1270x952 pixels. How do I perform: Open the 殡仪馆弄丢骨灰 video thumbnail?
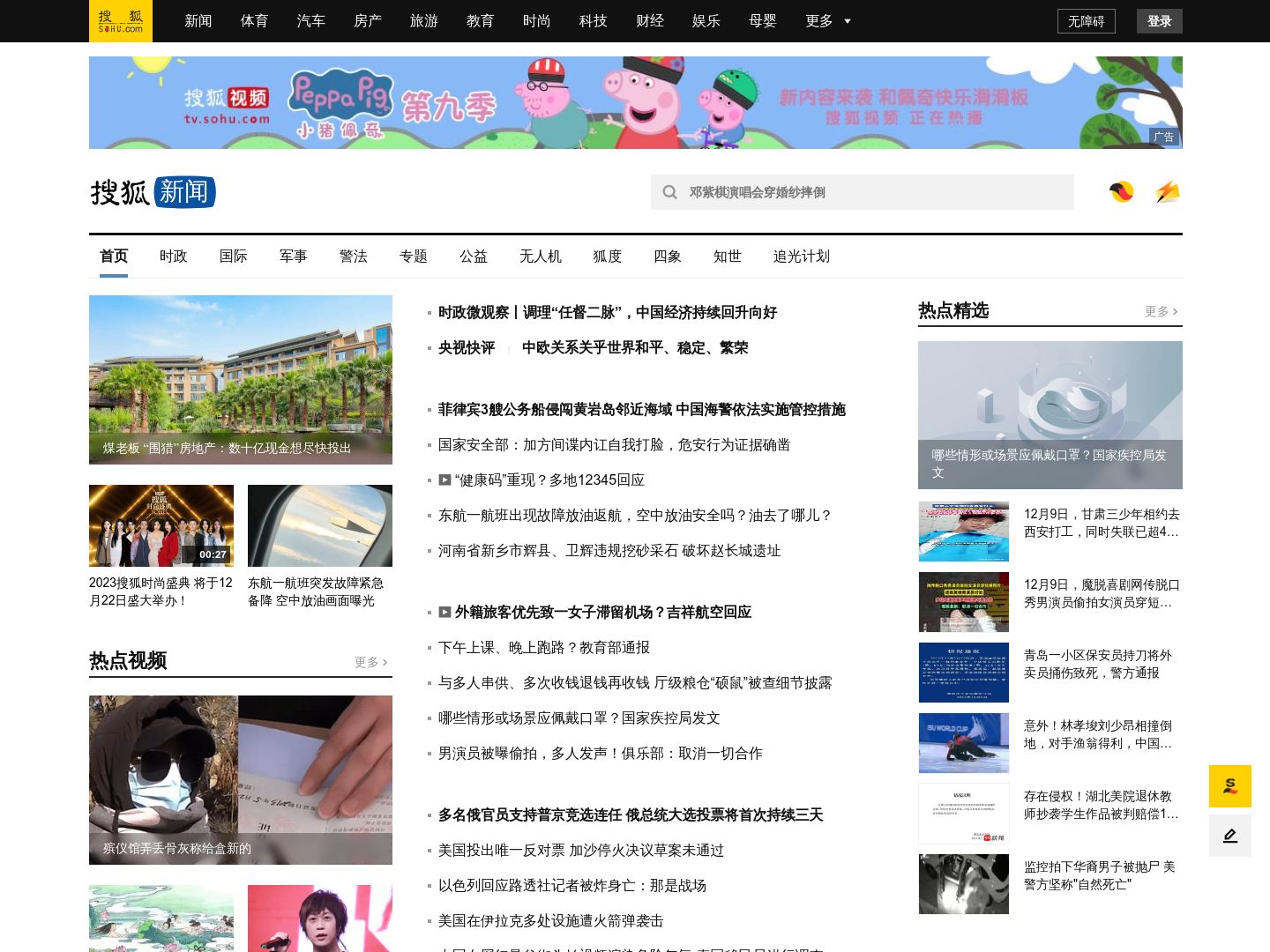[241, 780]
